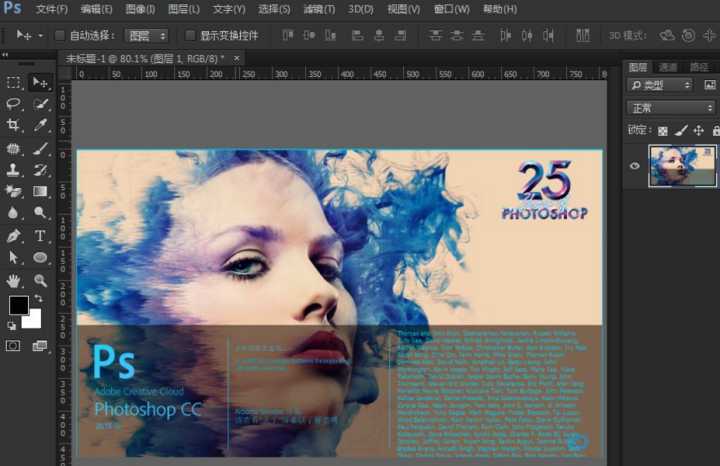Click align left edges in options bar
The width and height of the screenshot is (720, 466).
pyautogui.click(x=357, y=35)
